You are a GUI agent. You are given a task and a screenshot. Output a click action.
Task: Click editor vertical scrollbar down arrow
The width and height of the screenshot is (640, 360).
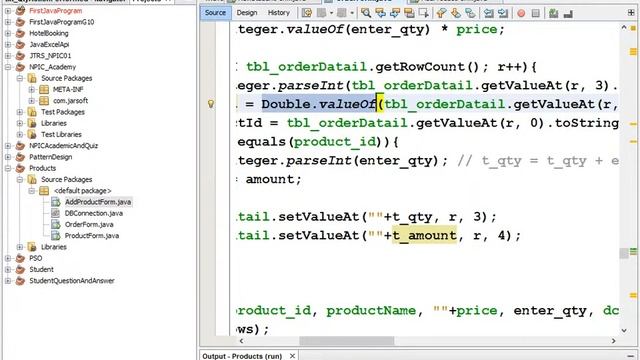pos(624,330)
